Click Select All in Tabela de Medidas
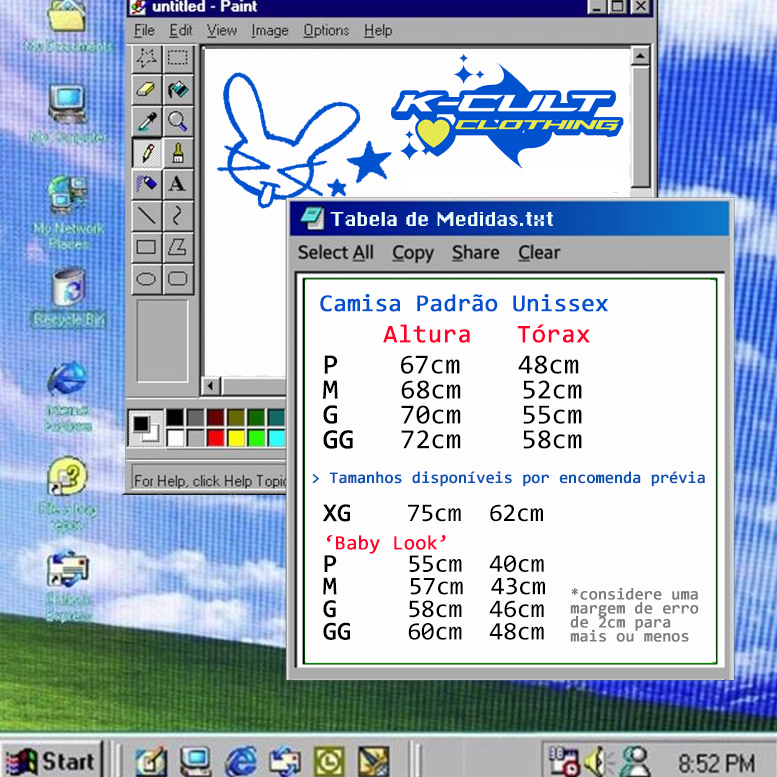This screenshot has height=777, width=777. [x=335, y=253]
